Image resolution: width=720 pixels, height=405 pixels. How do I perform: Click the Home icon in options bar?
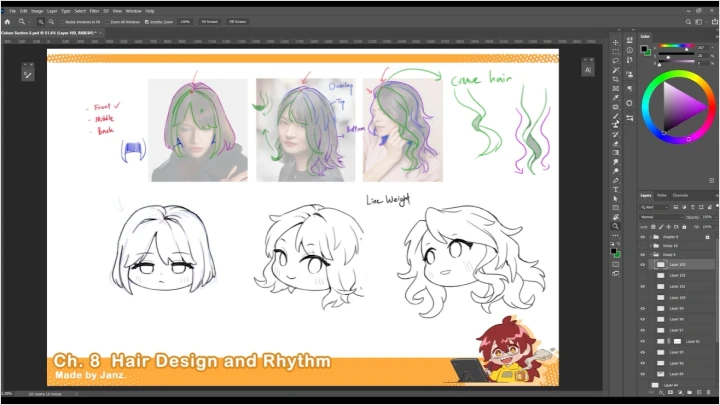(x=8, y=20)
